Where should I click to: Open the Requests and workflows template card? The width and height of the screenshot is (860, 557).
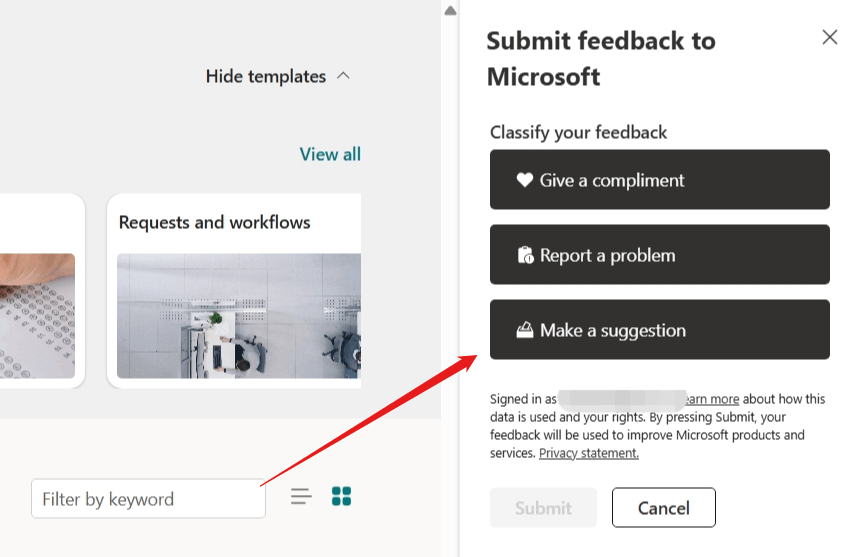click(x=234, y=291)
